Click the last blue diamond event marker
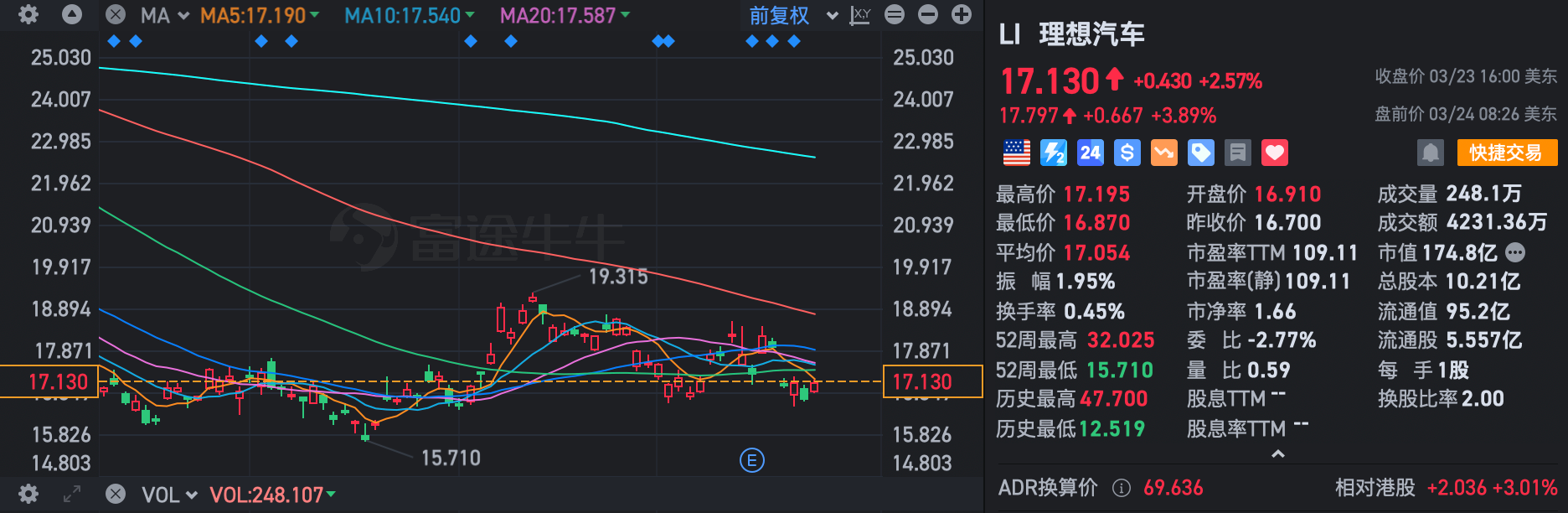This screenshot has width=1568, height=513. tap(794, 41)
